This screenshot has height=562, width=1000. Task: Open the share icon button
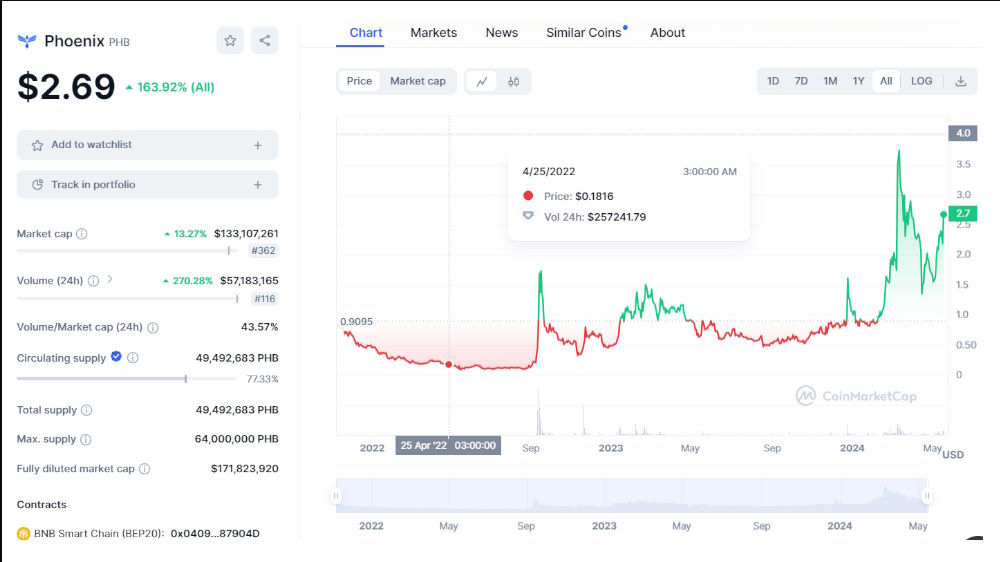coord(265,41)
